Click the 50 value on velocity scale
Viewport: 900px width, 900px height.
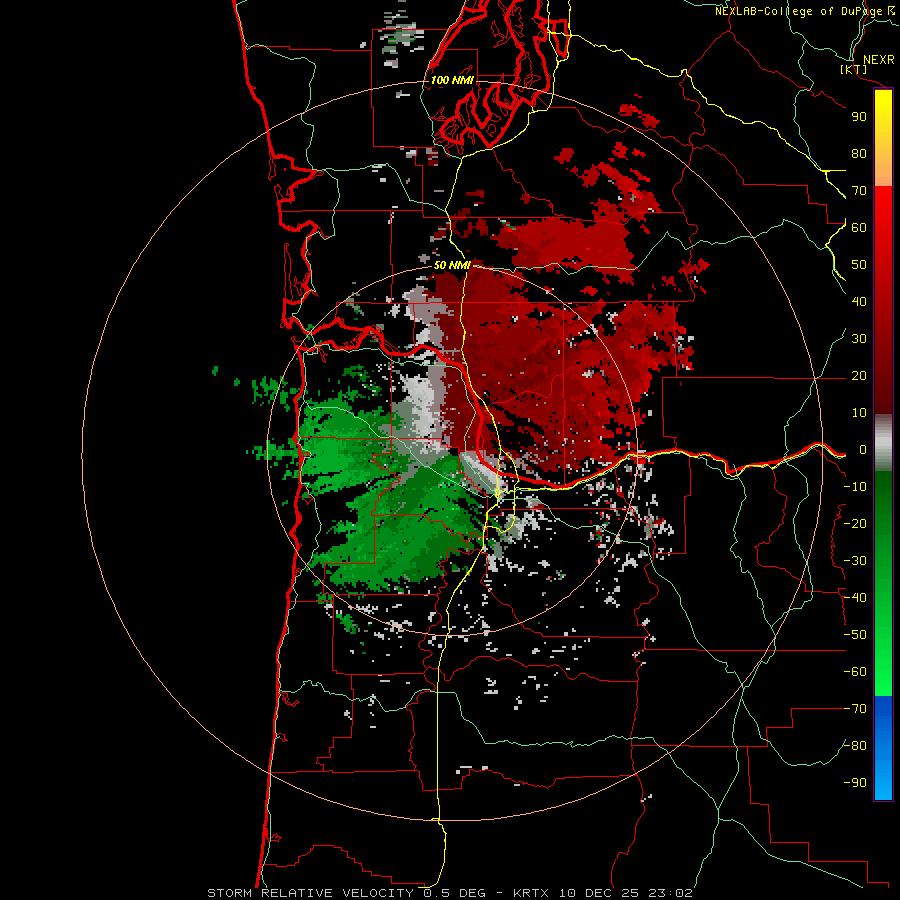859,265
